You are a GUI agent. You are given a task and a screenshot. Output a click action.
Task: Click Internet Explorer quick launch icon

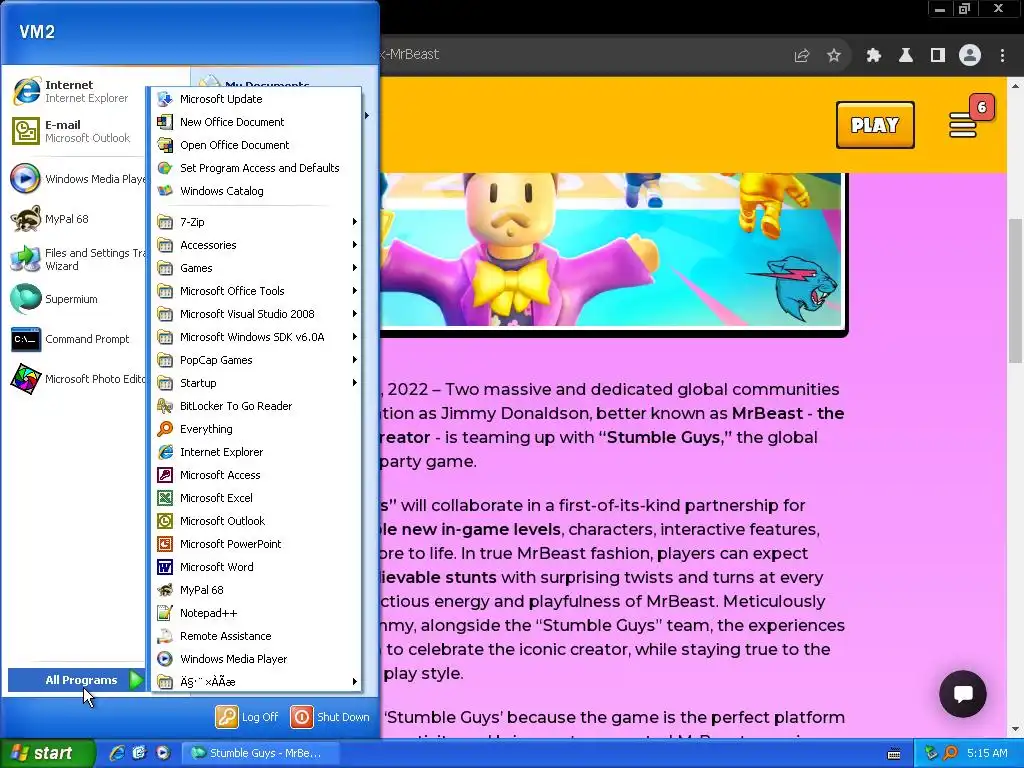[117, 753]
